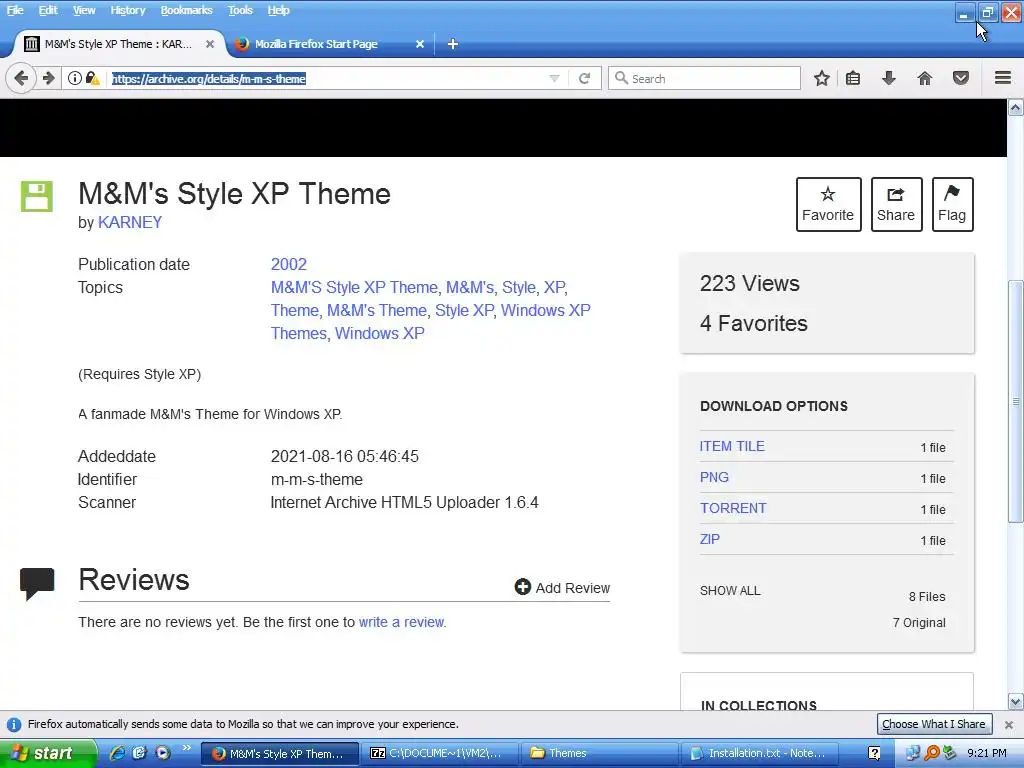
Task: Close the Mozilla Firefox Start Page tab
Action: [420, 44]
